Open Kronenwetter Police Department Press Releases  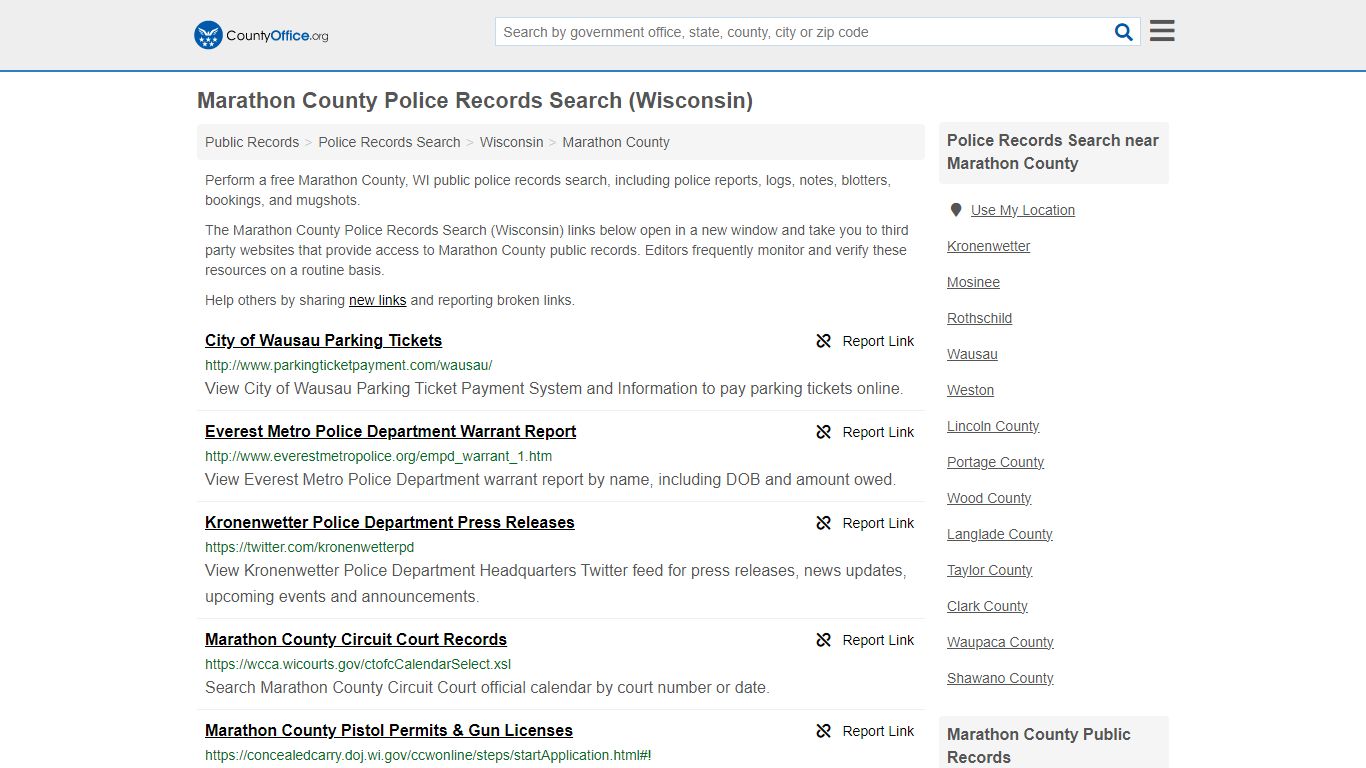(x=389, y=522)
